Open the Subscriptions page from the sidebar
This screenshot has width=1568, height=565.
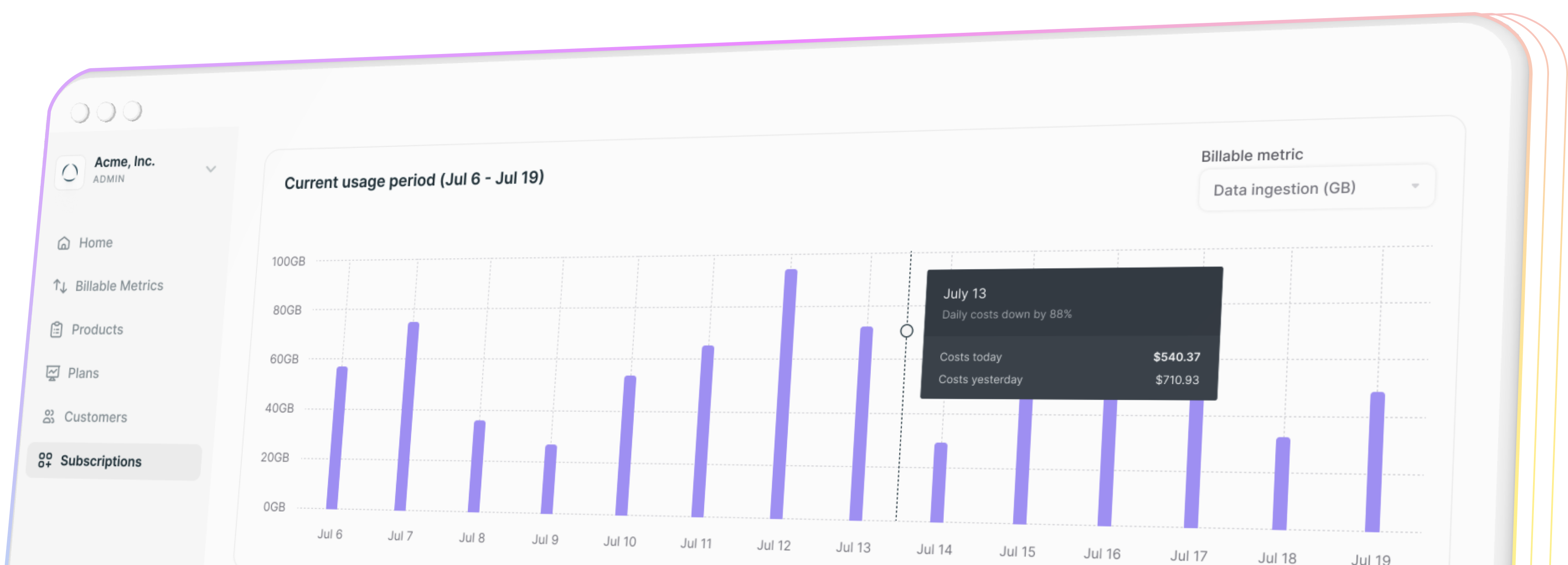[101, 461]
